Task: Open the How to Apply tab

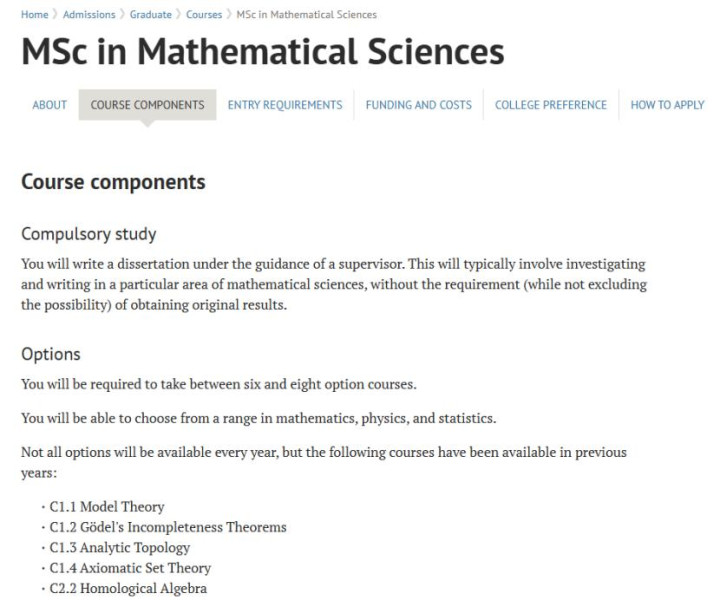Action: (667, 105)
